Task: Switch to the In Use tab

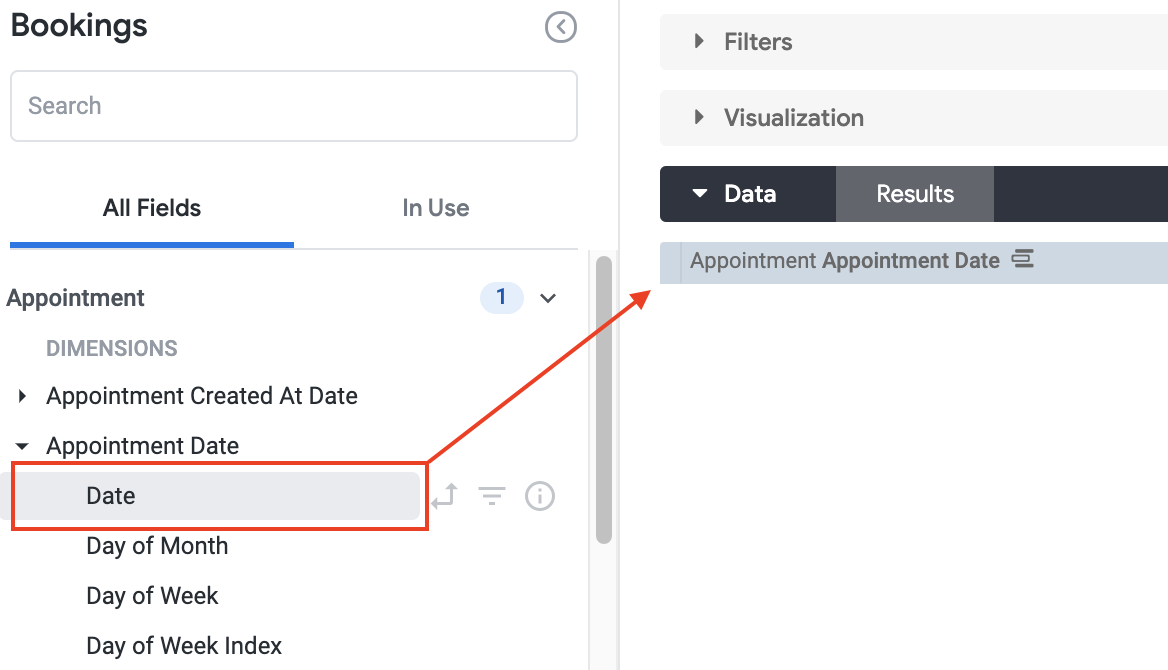Action: (436, 208)
